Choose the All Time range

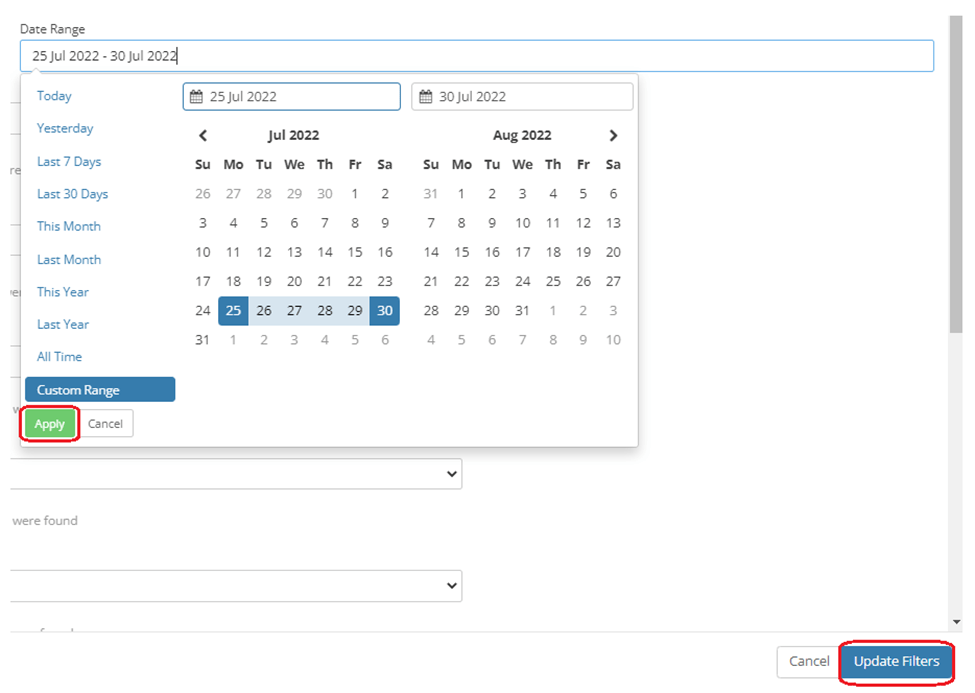(59, 356)
